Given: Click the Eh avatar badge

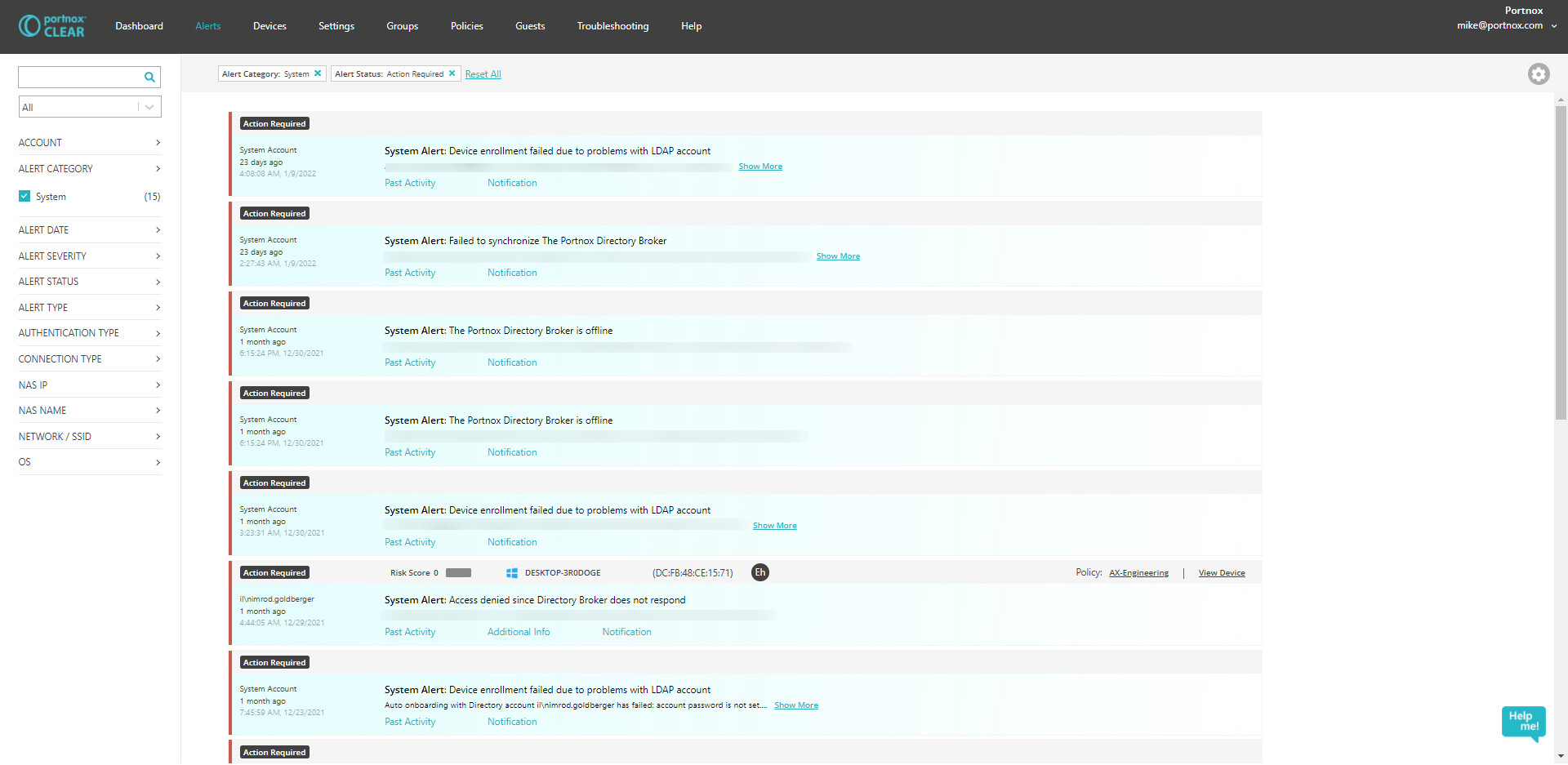Looking at the screenshot, I should (760, 572).
